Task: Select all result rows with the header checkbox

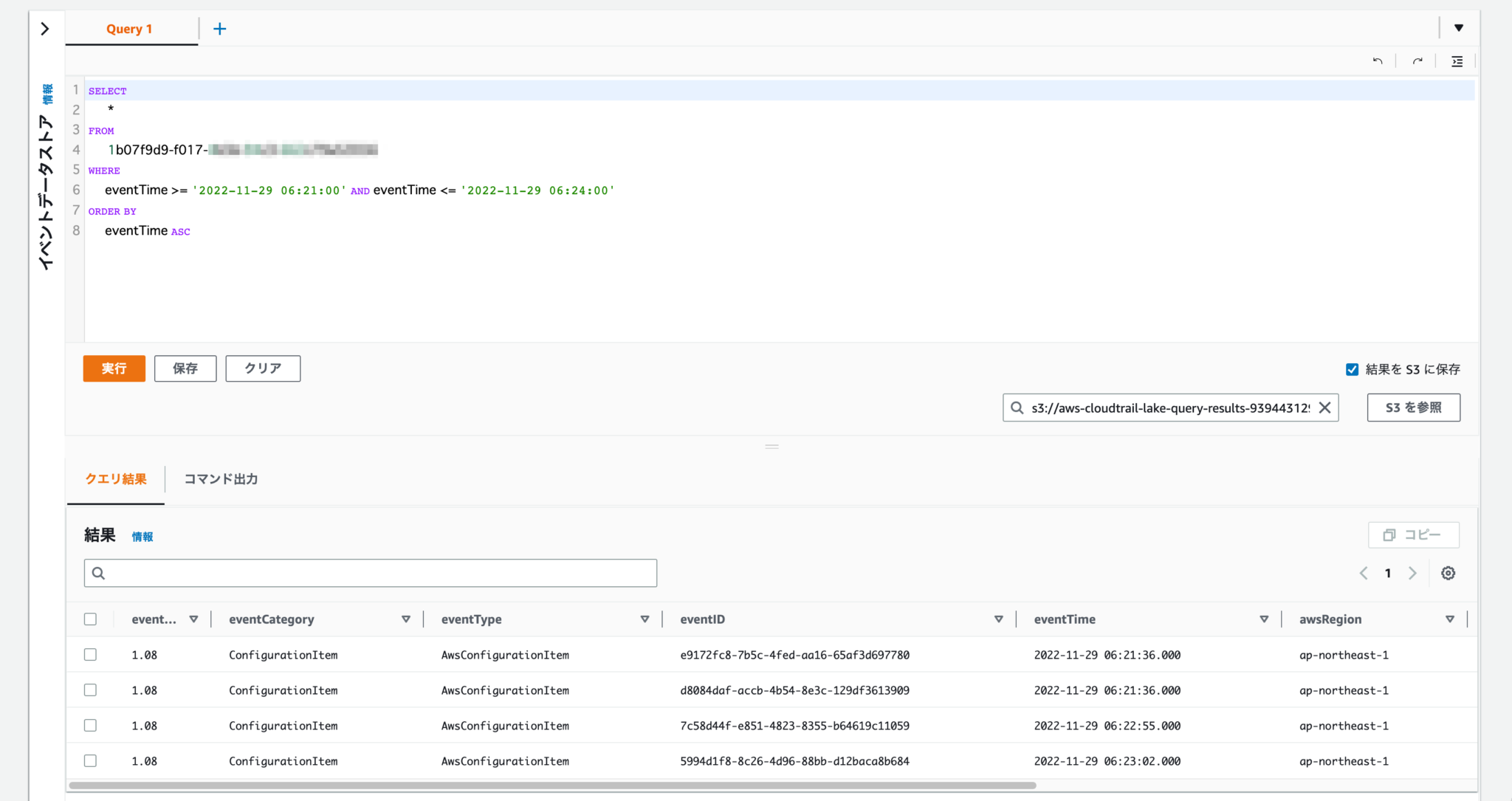Action: (x=90, y=619)
